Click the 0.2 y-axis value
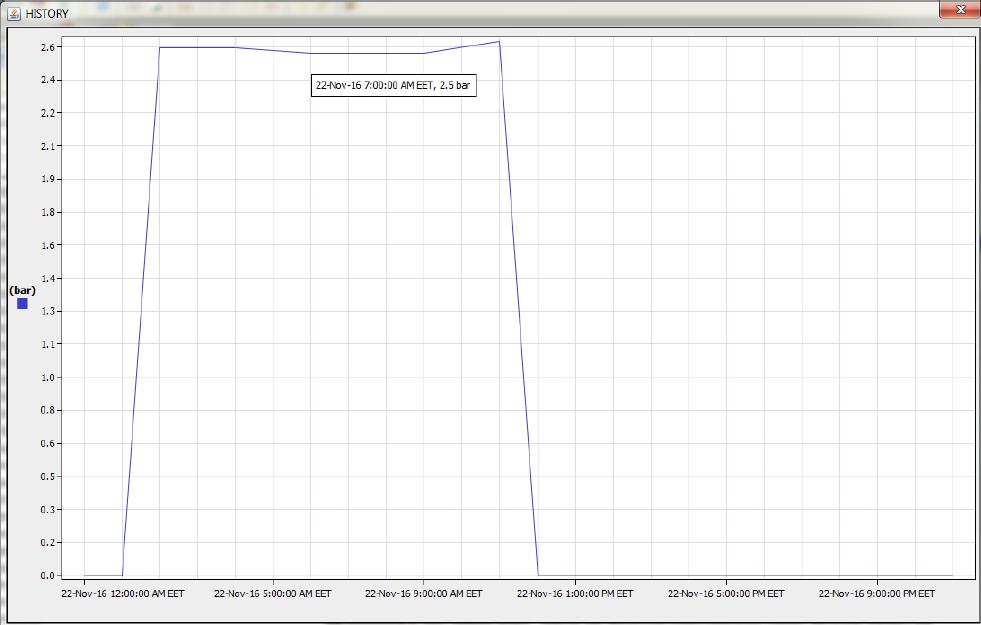This screenshot has height=625, width=981. click(x=48, y=542)
